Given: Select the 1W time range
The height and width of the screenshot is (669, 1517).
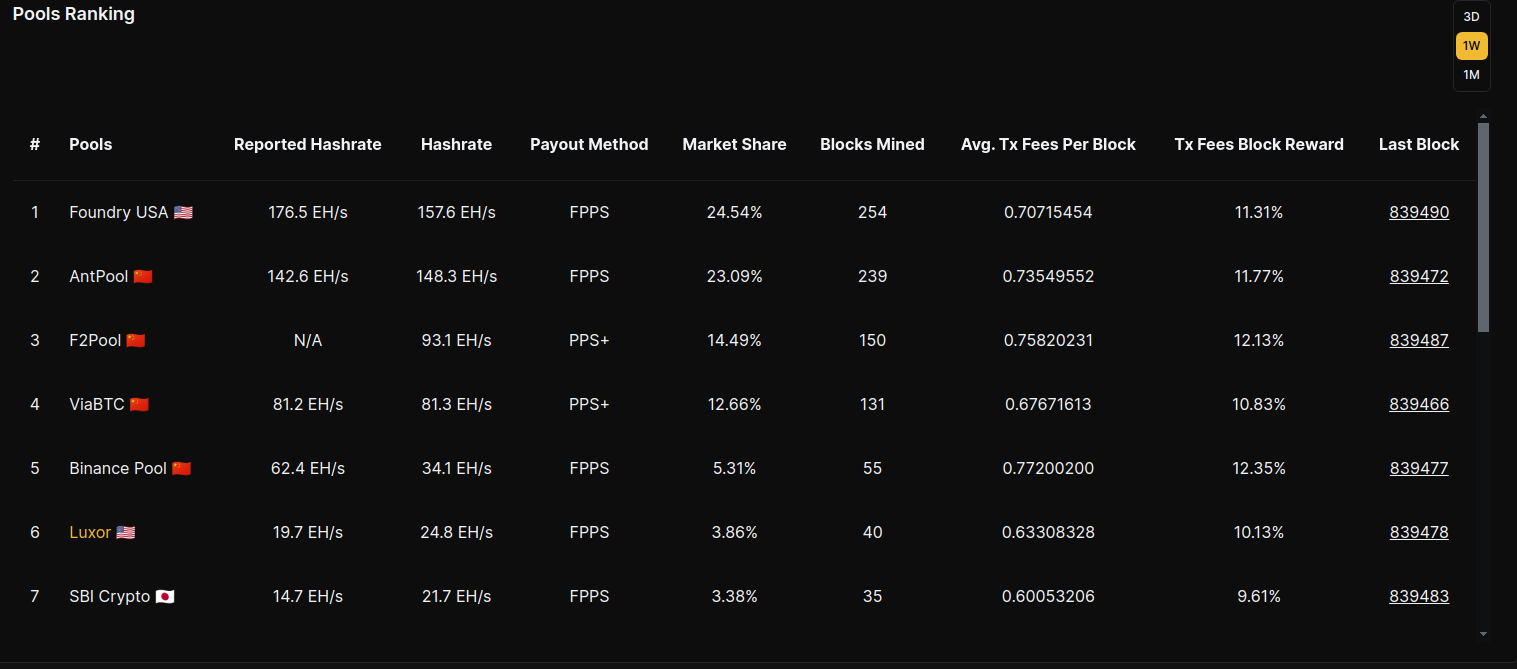Looking at the screenshot, I should click(x=1471, y=46).
